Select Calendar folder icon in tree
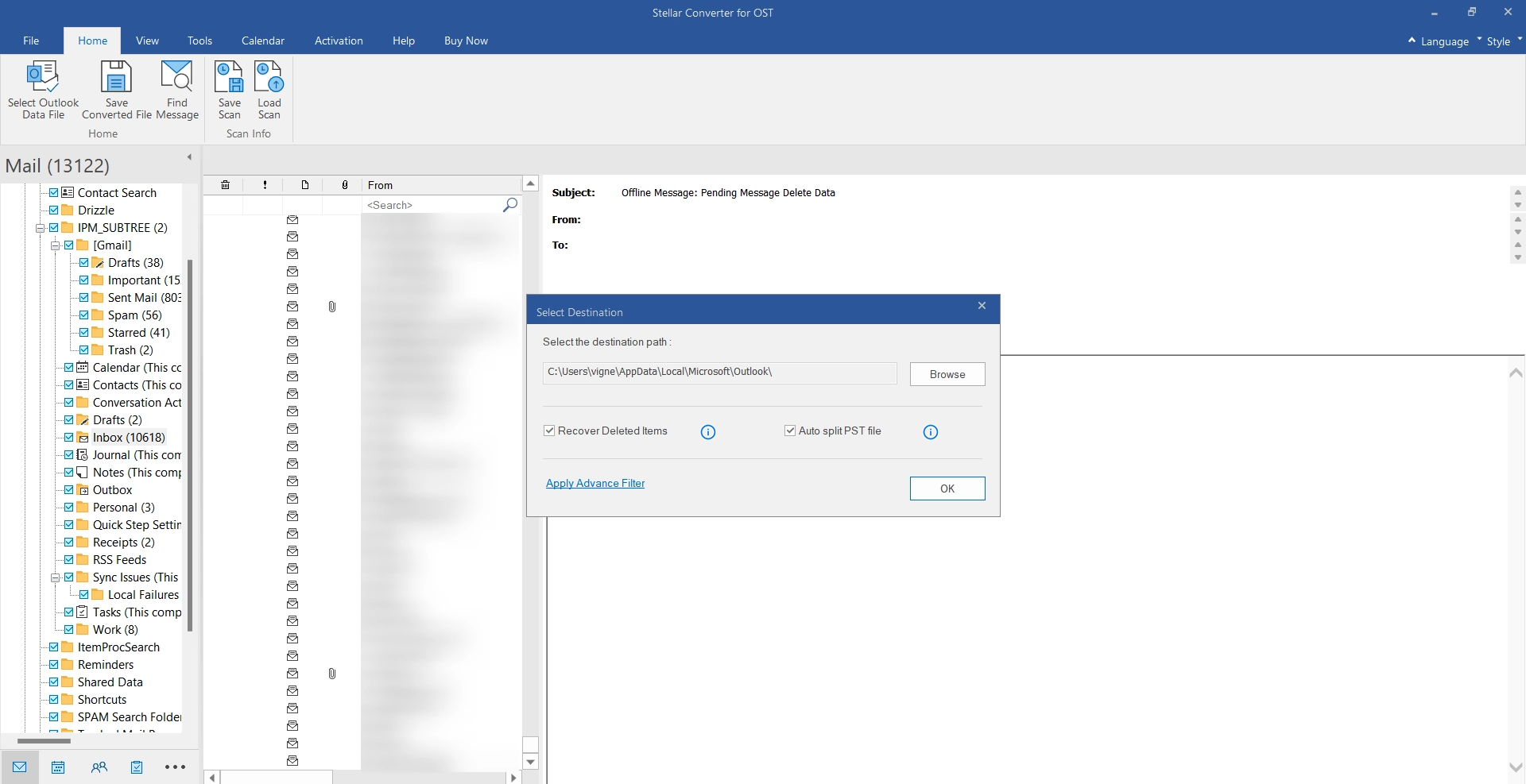Screen dimensions: 1526x784 (83, 368)
